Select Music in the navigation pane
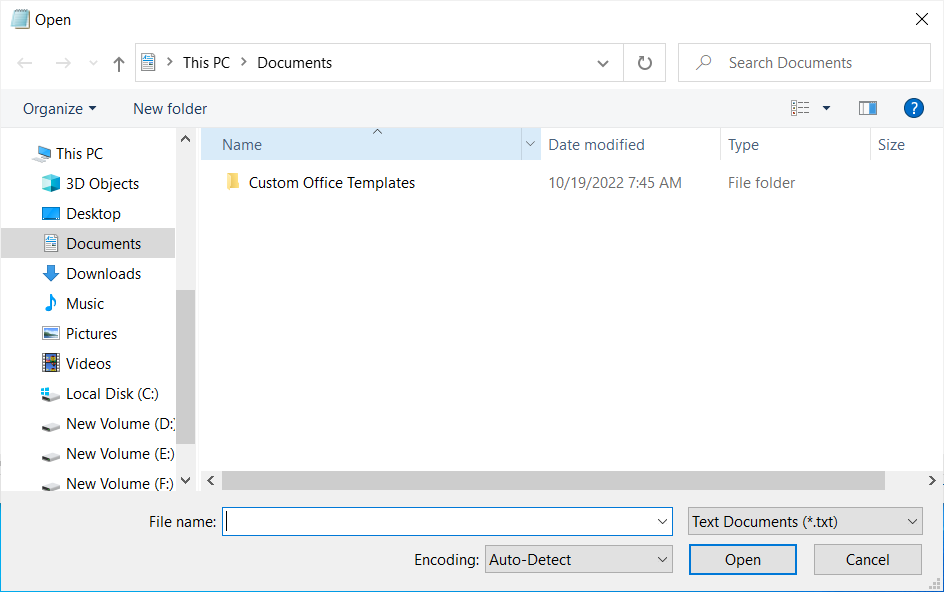944x592 pixels. coord(85,304)
